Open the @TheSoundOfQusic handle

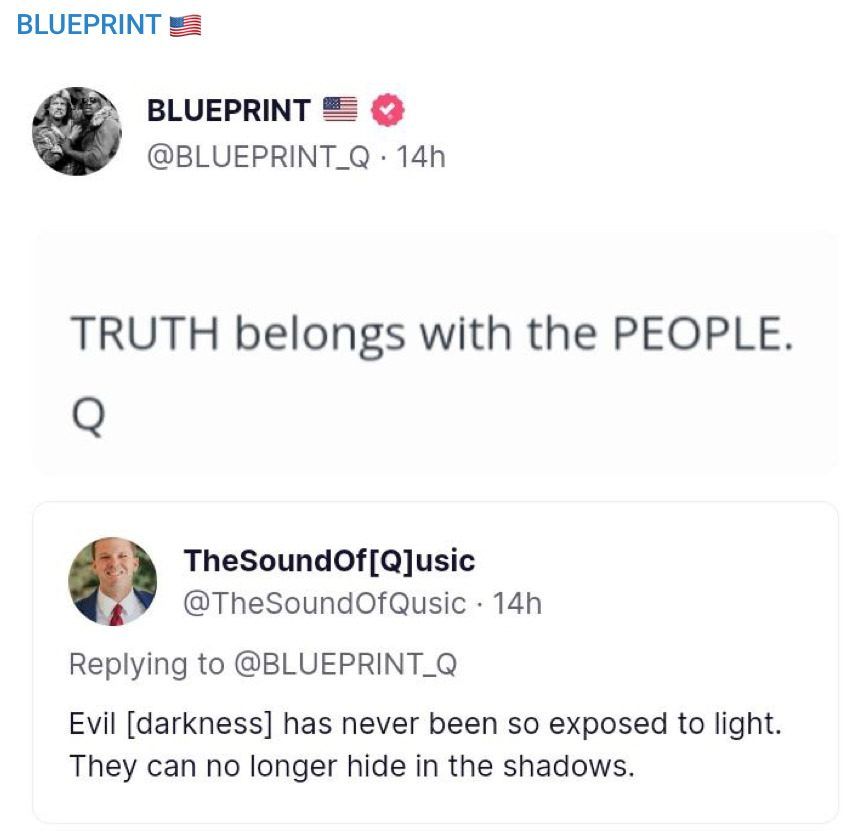tap(325, 603)
